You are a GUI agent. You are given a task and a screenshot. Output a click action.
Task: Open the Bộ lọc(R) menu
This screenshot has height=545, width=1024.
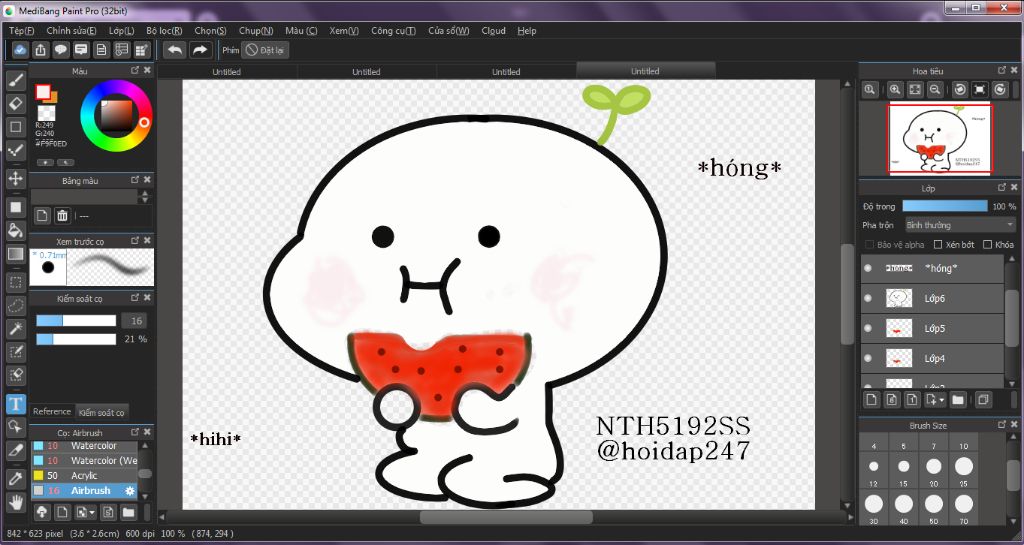(x=164, y=31)
